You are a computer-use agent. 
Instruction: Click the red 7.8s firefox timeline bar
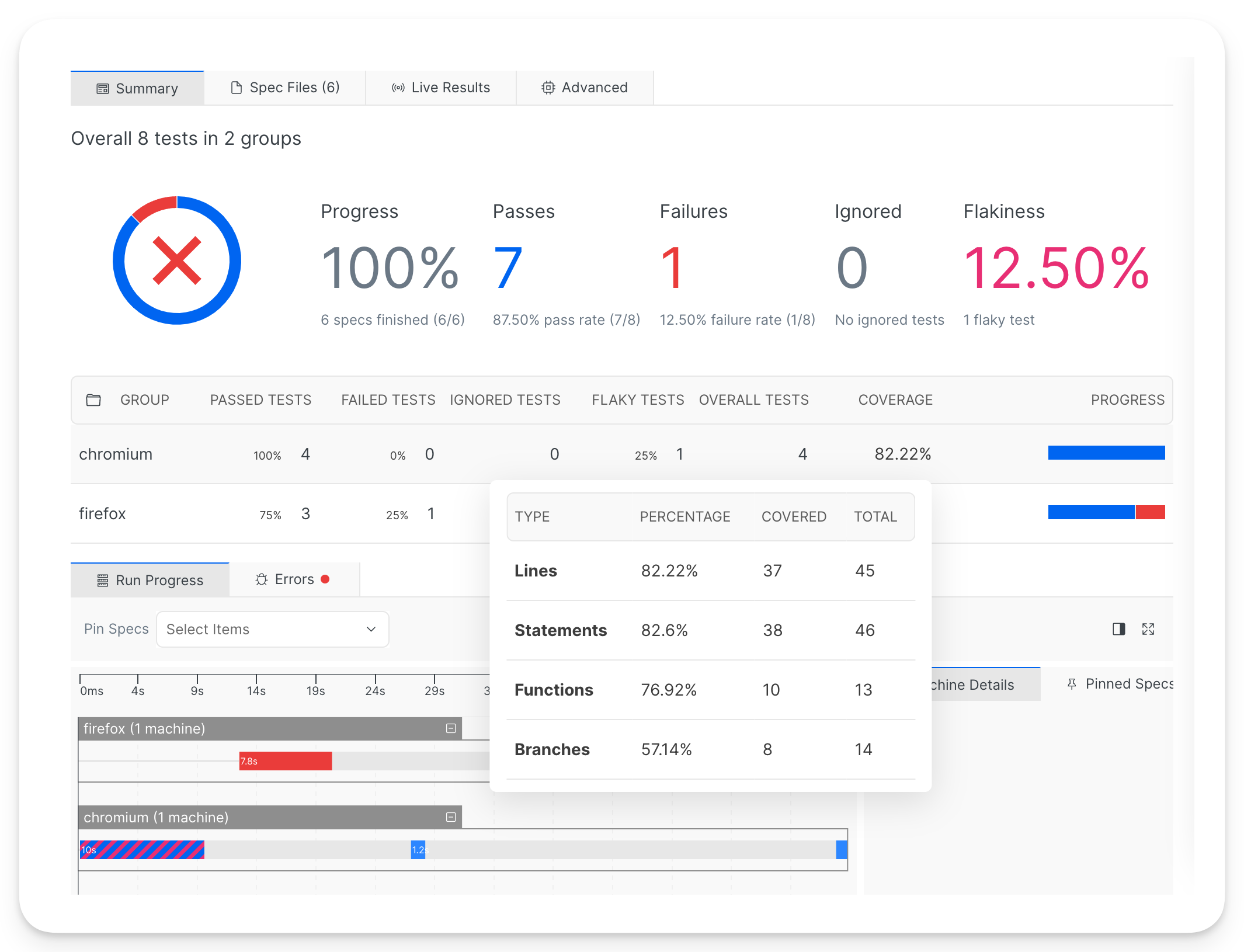click(286, 761)
